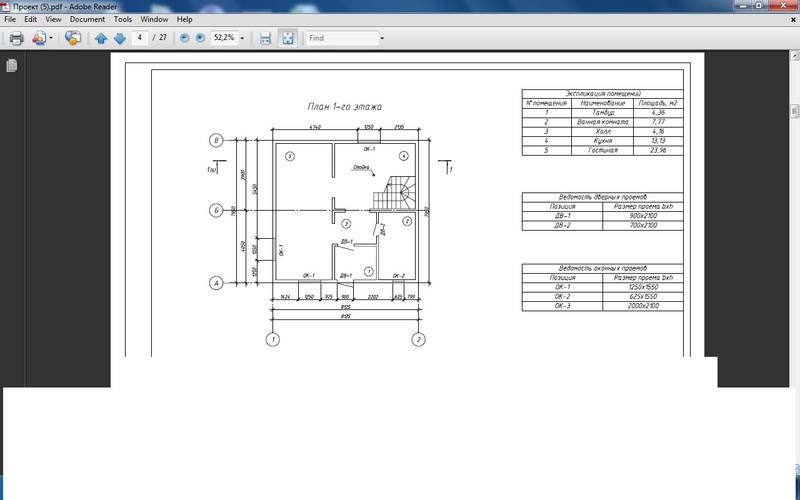Go to next page with down arrow
Screen dimensions: 800x500
pyautogui.click(x=119, y=38)
